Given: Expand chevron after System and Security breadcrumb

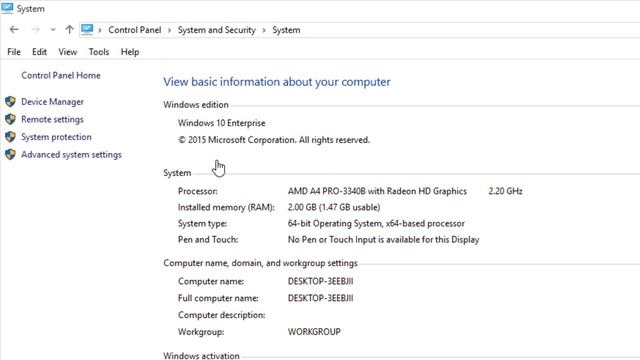Looking at the screenshot, I should 264,30.
